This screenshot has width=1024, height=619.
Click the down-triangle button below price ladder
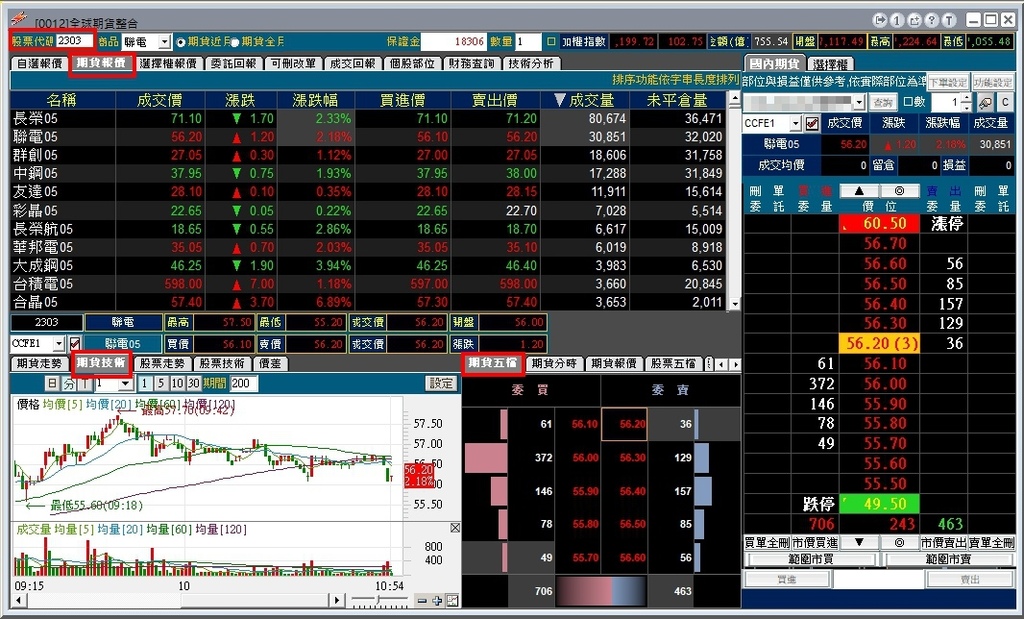859,542
